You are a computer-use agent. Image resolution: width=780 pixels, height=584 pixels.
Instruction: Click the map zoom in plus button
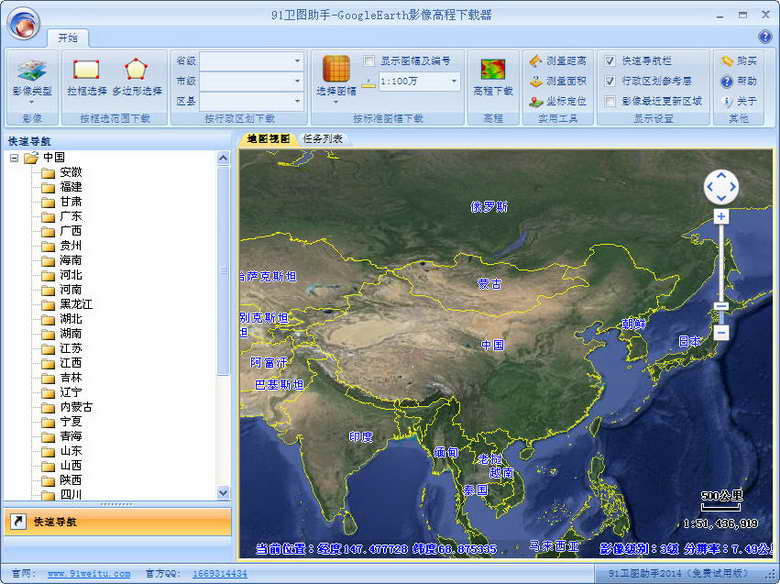point(721,216)
